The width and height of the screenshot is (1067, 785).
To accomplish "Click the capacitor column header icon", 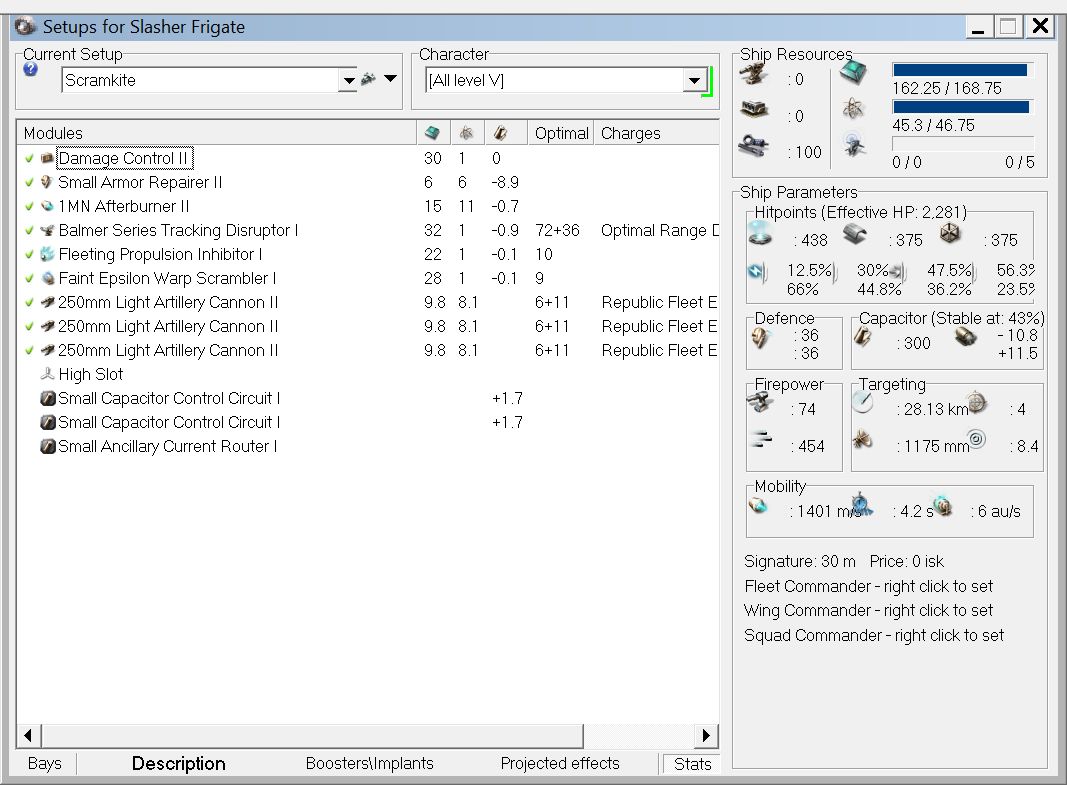I will pos(500,133).
